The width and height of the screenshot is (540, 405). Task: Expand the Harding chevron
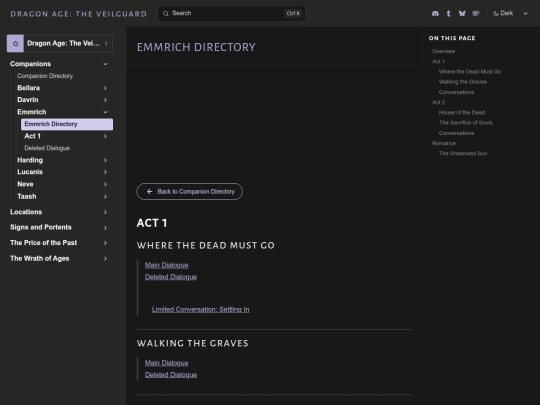click(105, 160)
